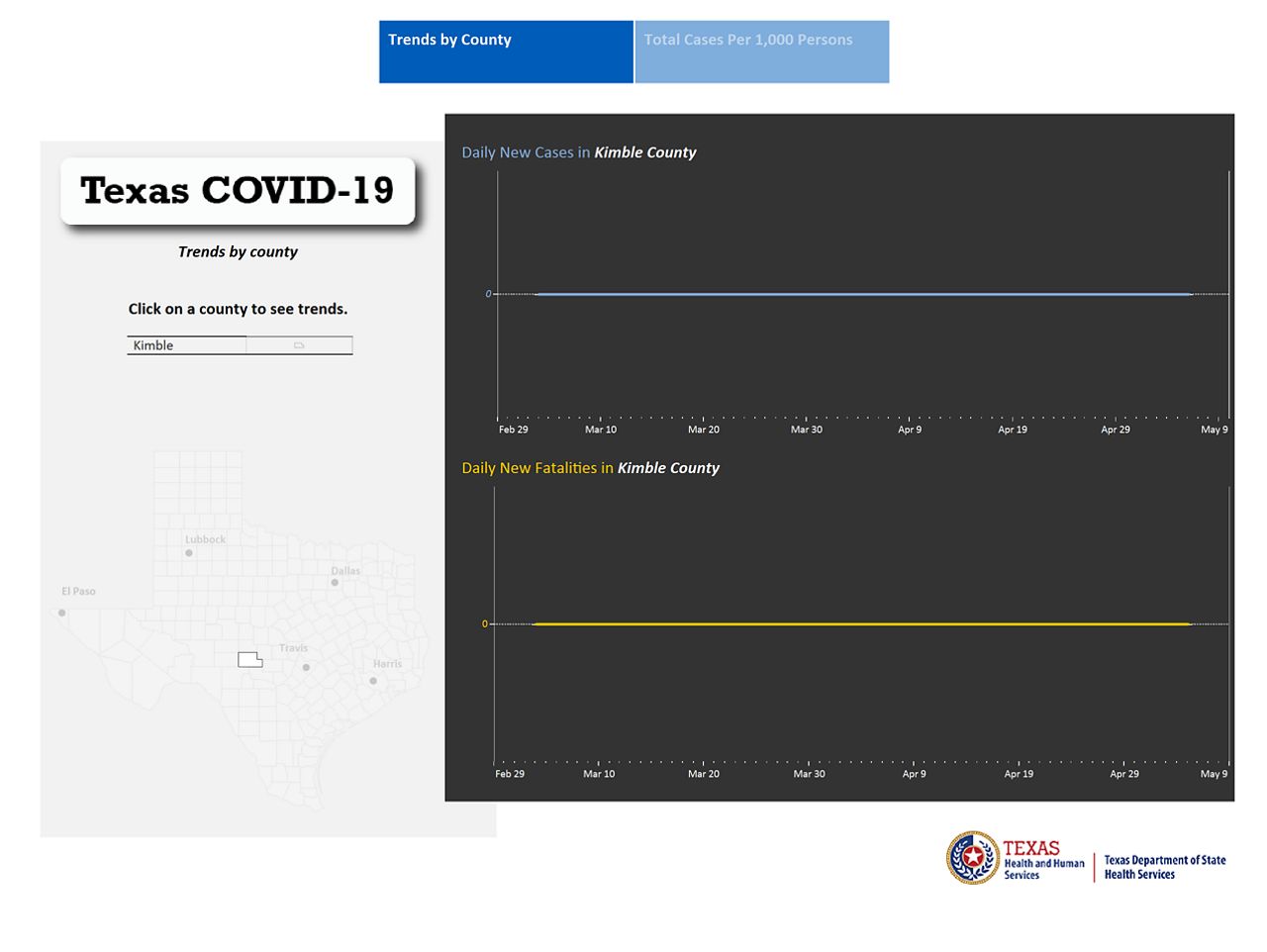Viewport: 1267px width, 952px height.
Task: Click the Texas Department of State Health Services text
Action: (1164, 867)
